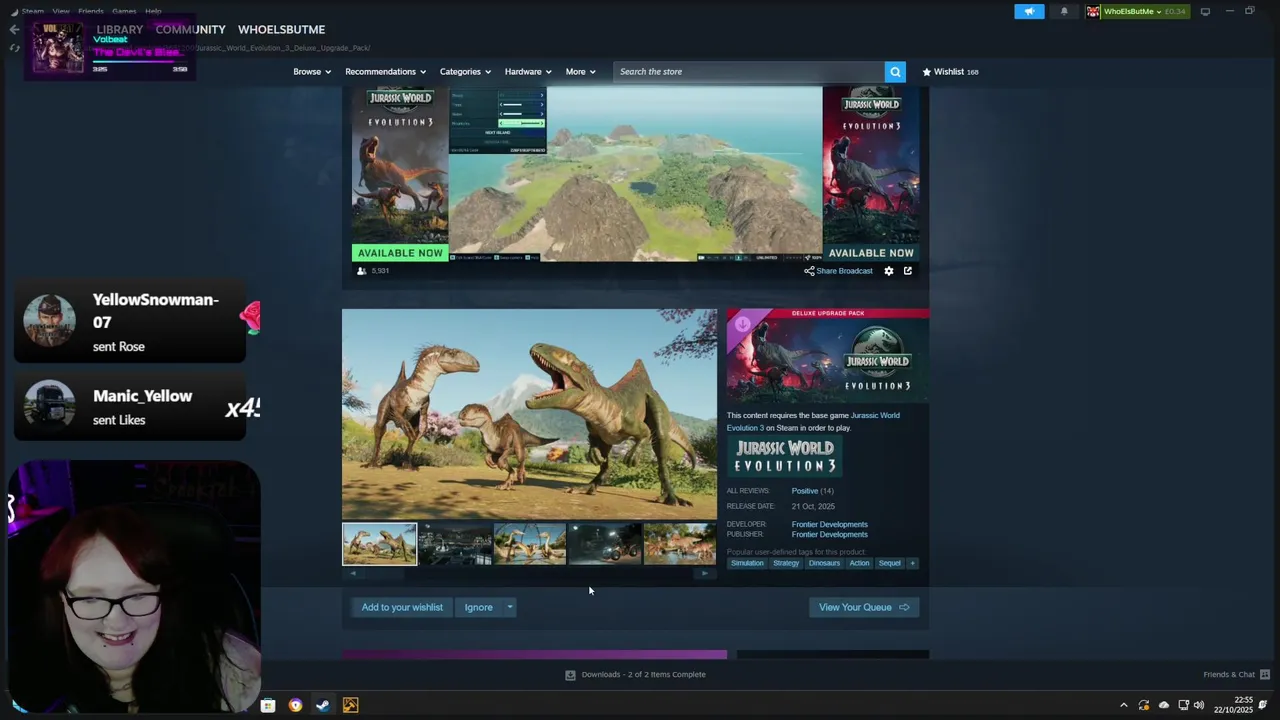Expand the Recommendations dropdown

click(x=386, y=72)
